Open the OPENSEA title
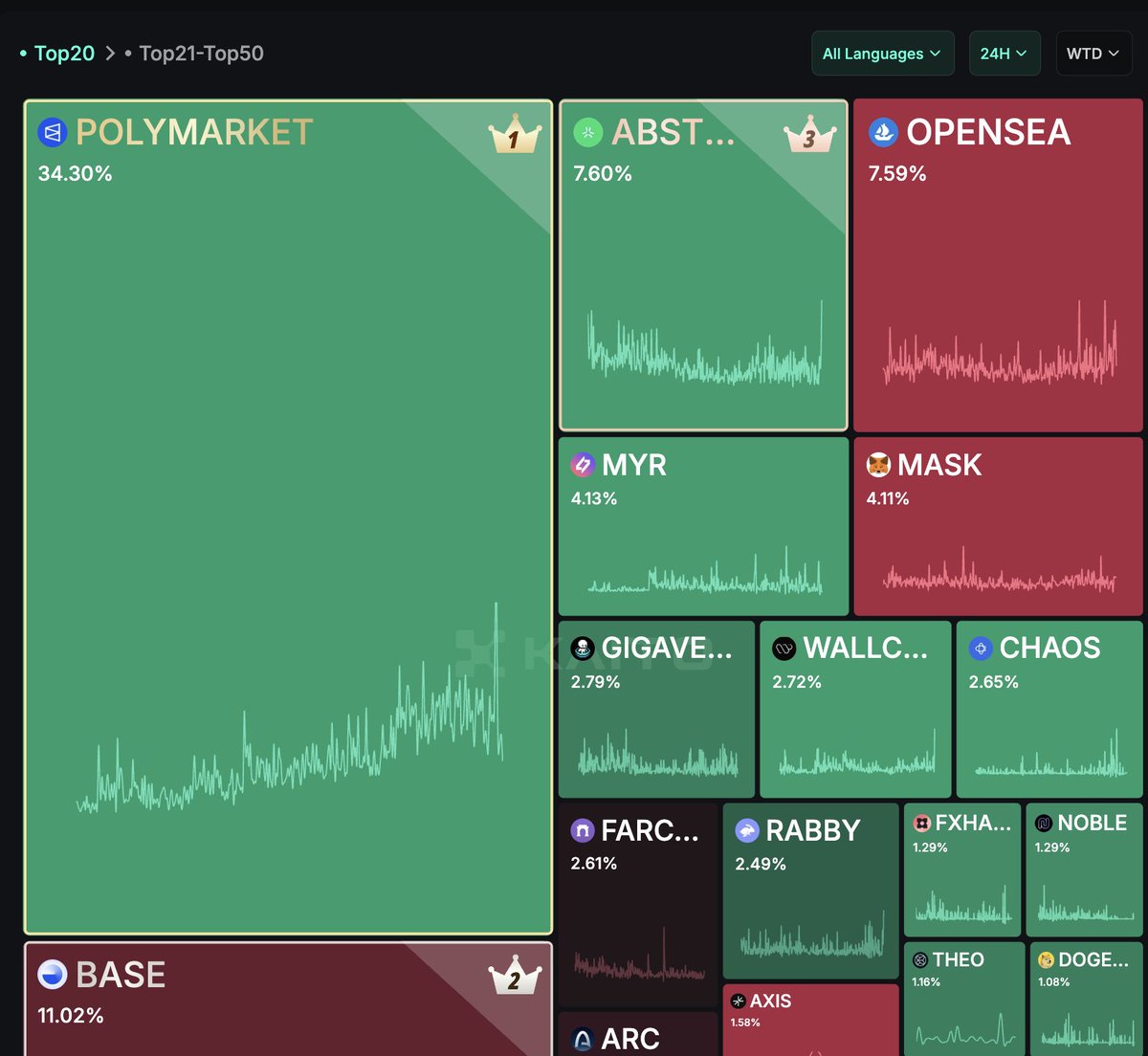 coord(989,132)
